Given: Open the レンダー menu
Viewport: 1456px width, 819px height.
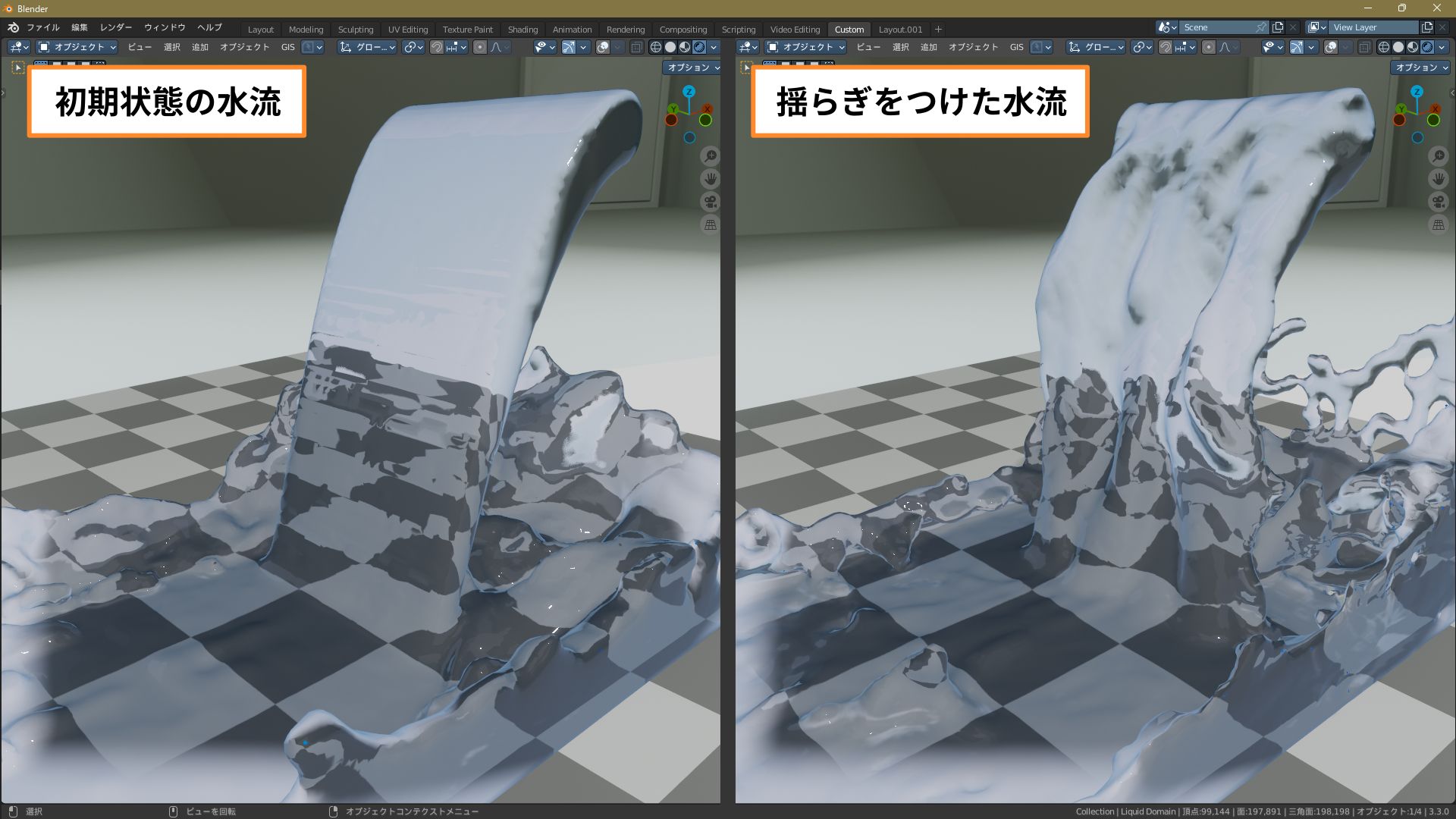Looking at the screenshot, I should click(x=116, y=27).
